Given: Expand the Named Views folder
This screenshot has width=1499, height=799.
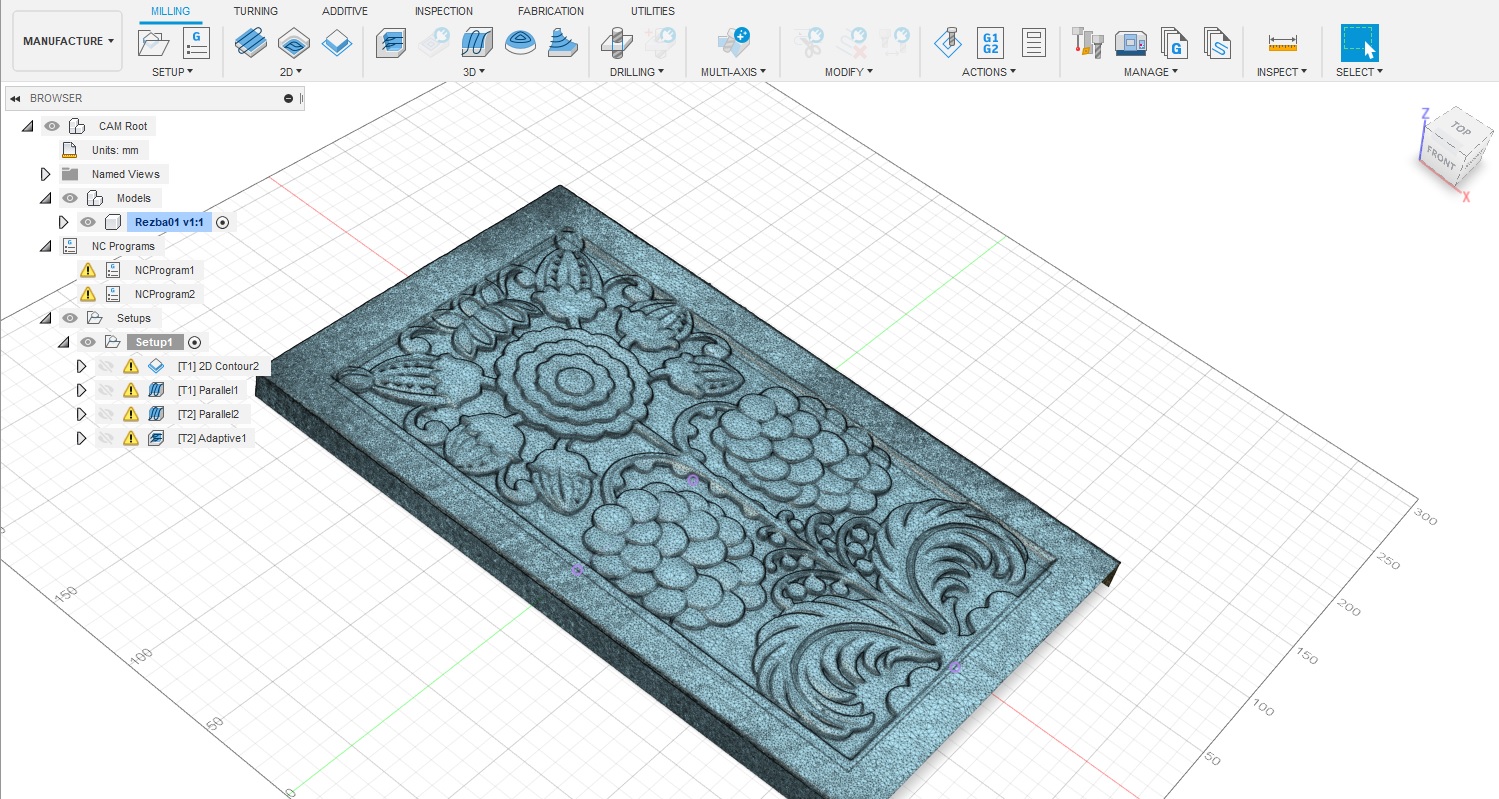Looking at the screenshot, I should tap(45, 174).
